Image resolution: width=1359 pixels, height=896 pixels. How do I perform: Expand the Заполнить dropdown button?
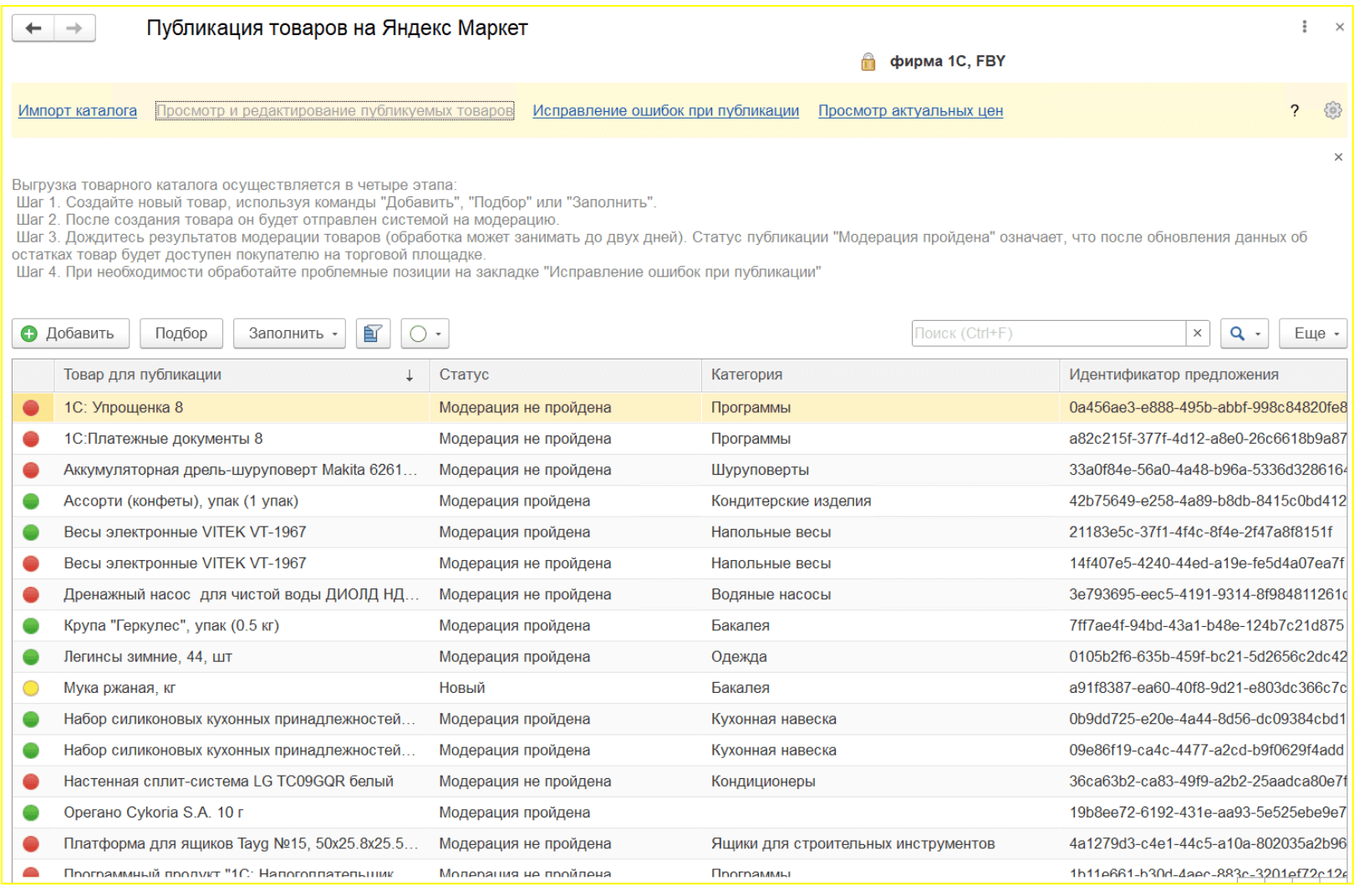(x=289, y=333)
